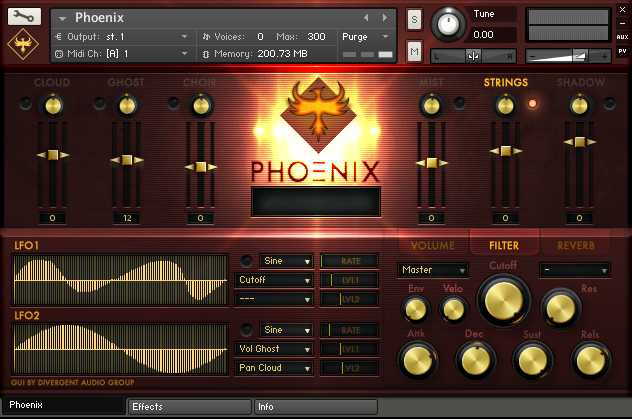Toggle the CHOIR layer LED

tap(173, 103)
